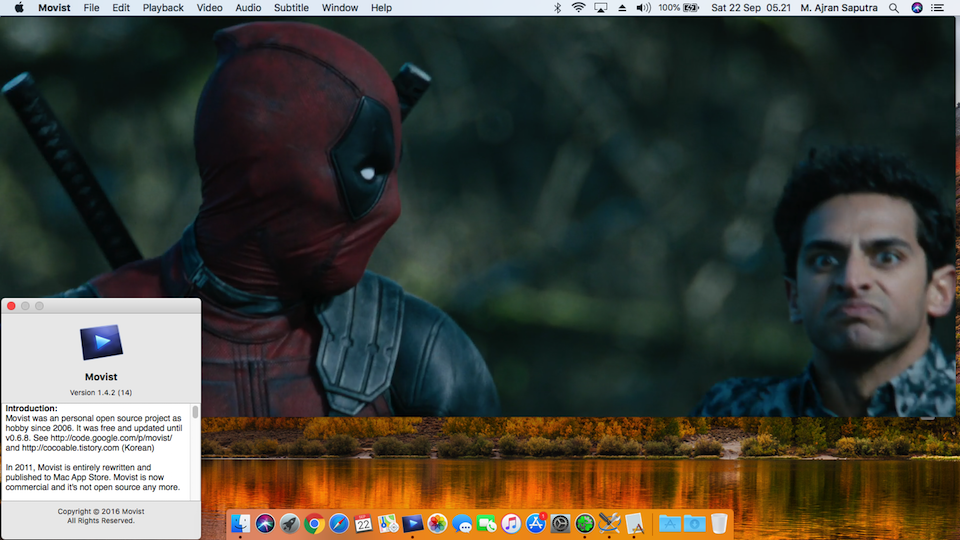Launch Siri from the Dock

tap(265, 523)
